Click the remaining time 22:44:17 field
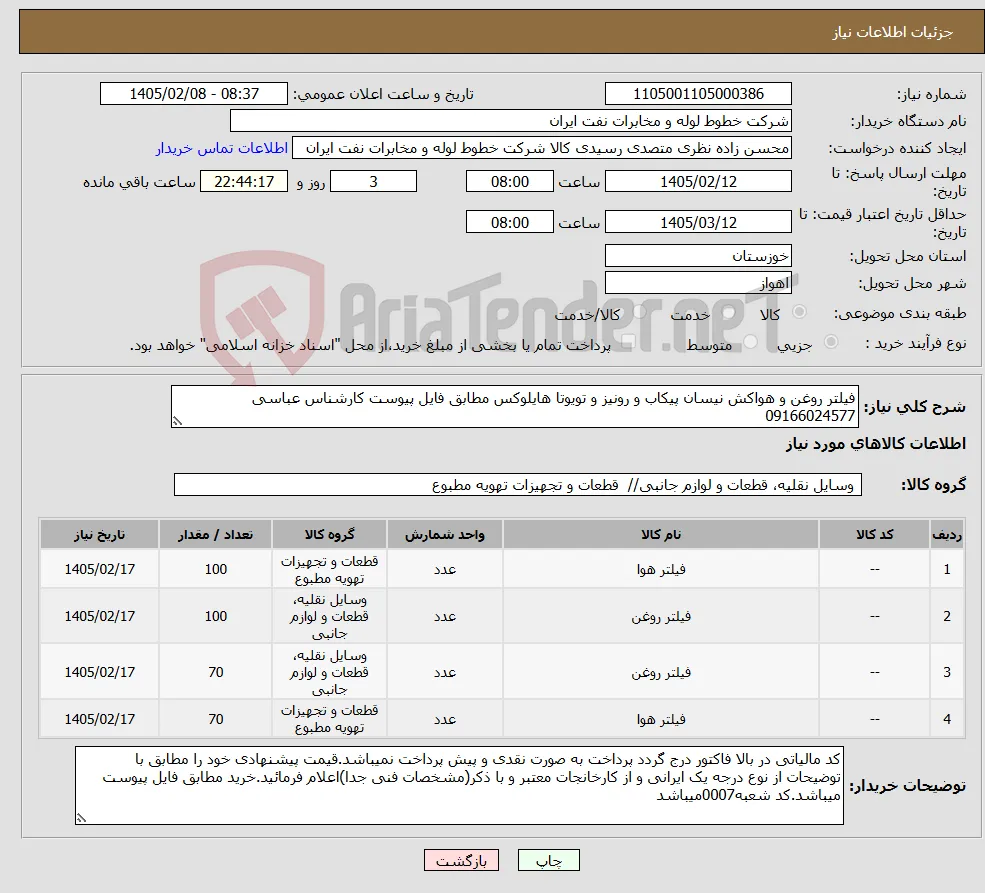This screenshot has height=893, width=985. point(244,181)
